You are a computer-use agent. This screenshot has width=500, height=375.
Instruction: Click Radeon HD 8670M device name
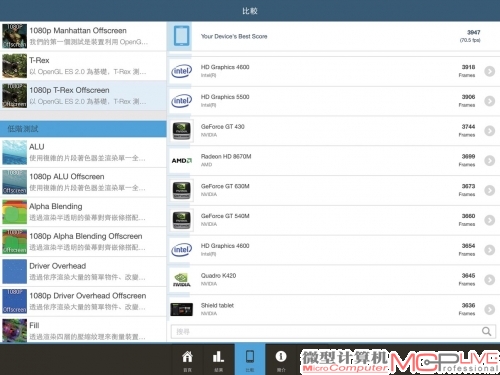pos(226,156)
